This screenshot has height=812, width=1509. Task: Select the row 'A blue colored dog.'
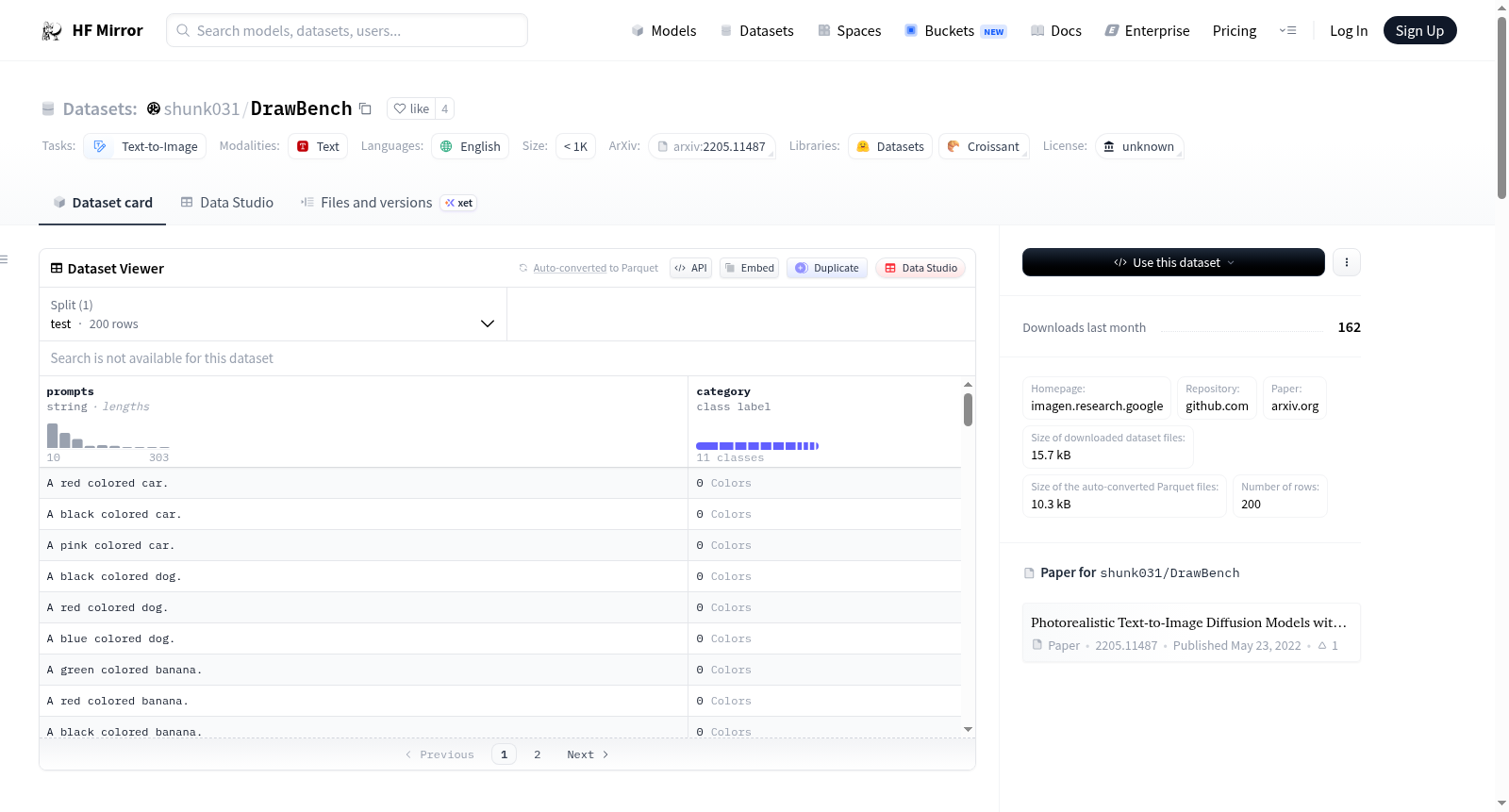pos(500,638)
